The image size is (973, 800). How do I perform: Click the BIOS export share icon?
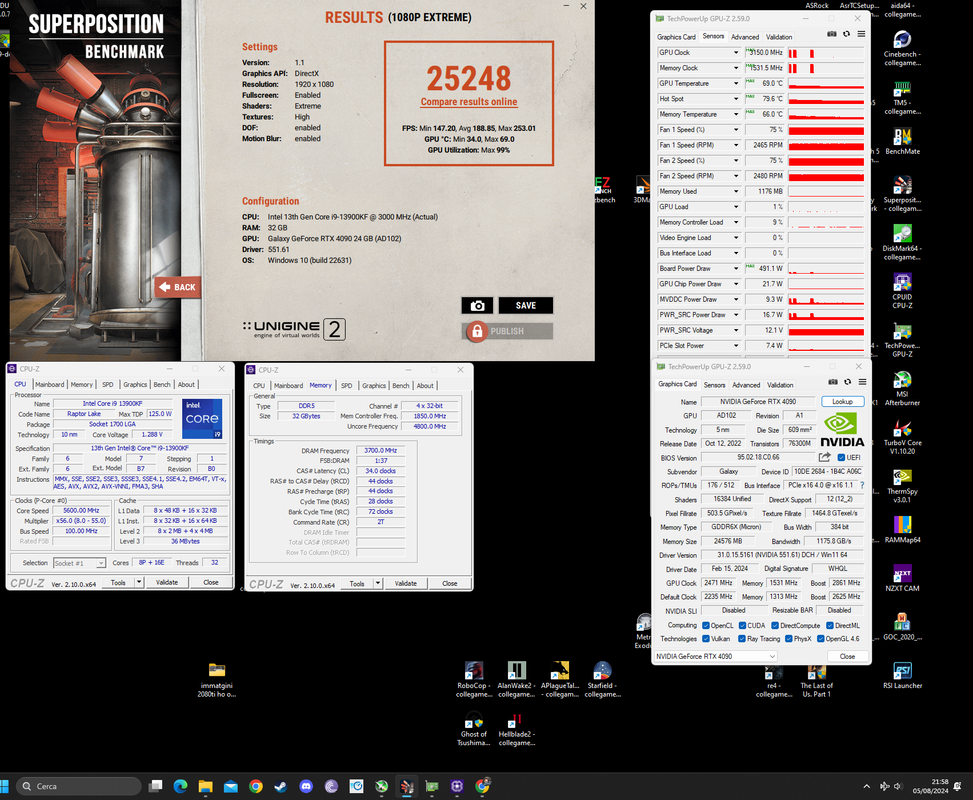(x=824, y=457)
